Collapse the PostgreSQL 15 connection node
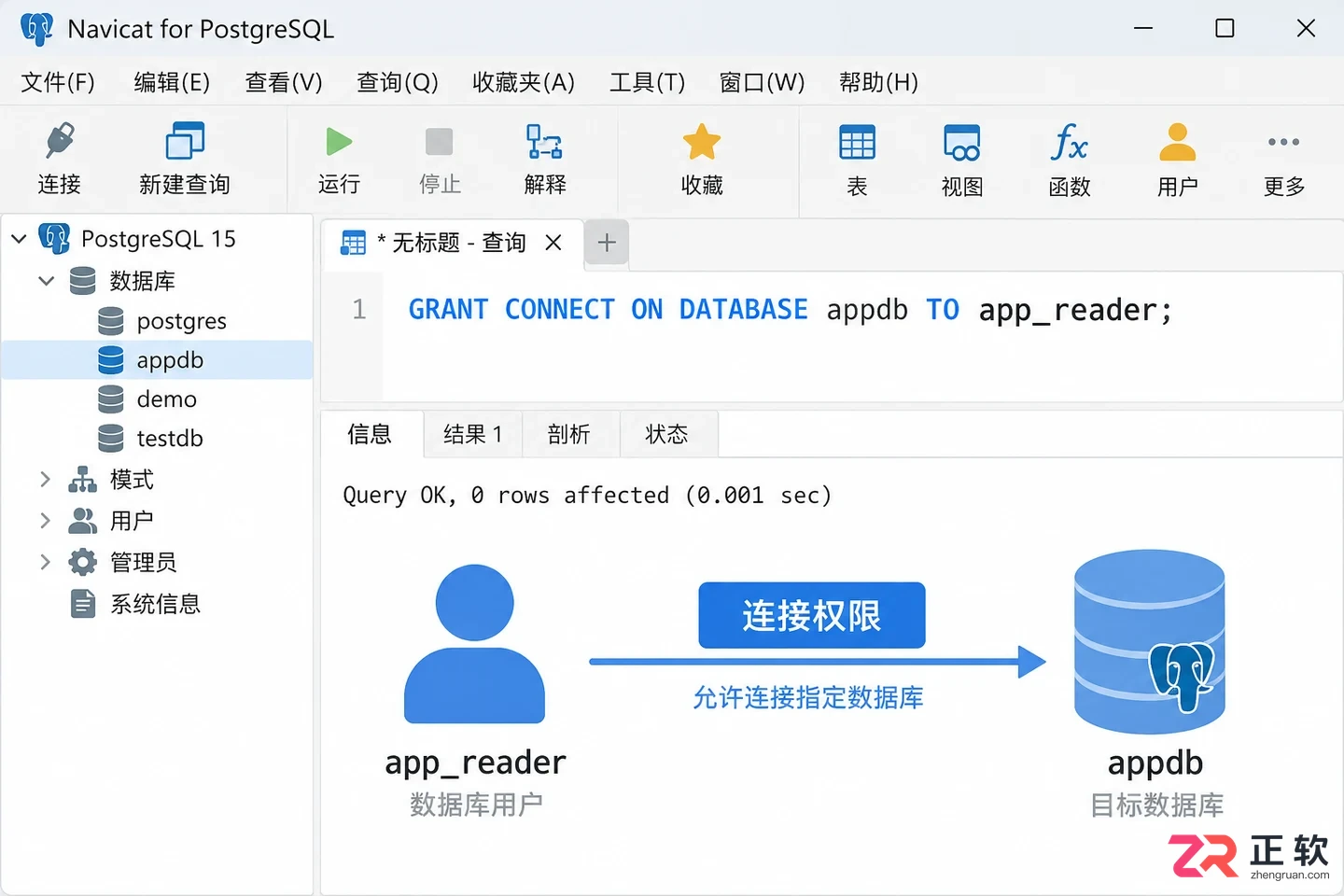Viewport: 1344px width, 896px height. pos(19,239)
